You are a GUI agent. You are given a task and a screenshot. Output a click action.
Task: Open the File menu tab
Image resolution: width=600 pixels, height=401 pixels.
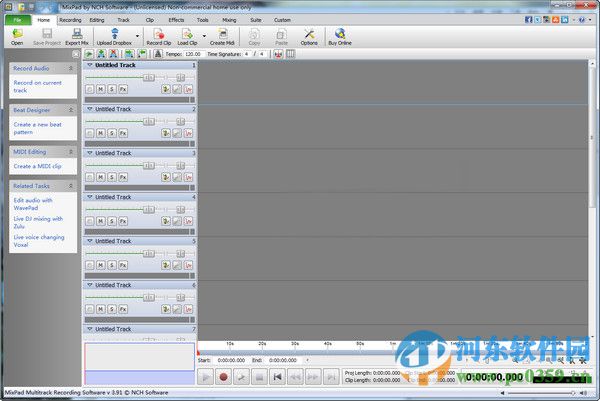click(18, 20)
